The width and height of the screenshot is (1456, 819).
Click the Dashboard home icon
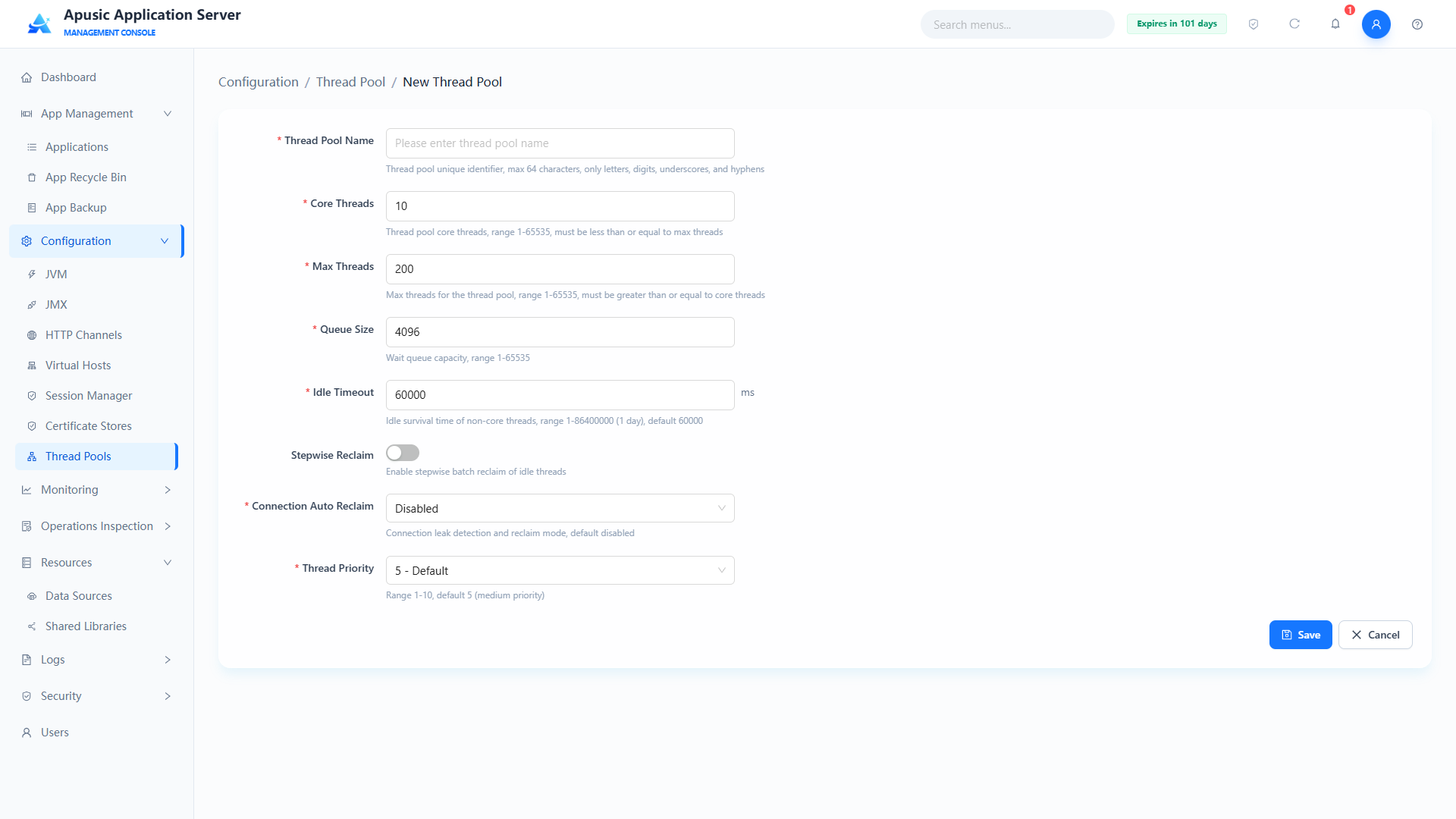(27, 77)
